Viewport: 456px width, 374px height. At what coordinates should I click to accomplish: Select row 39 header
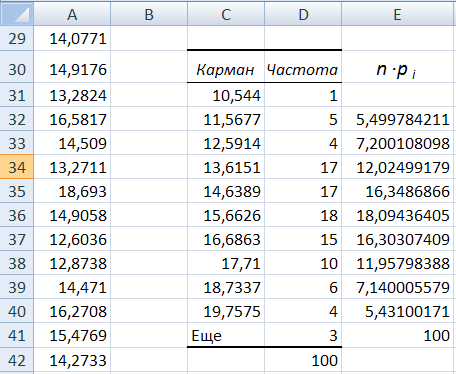coord(17,287)
